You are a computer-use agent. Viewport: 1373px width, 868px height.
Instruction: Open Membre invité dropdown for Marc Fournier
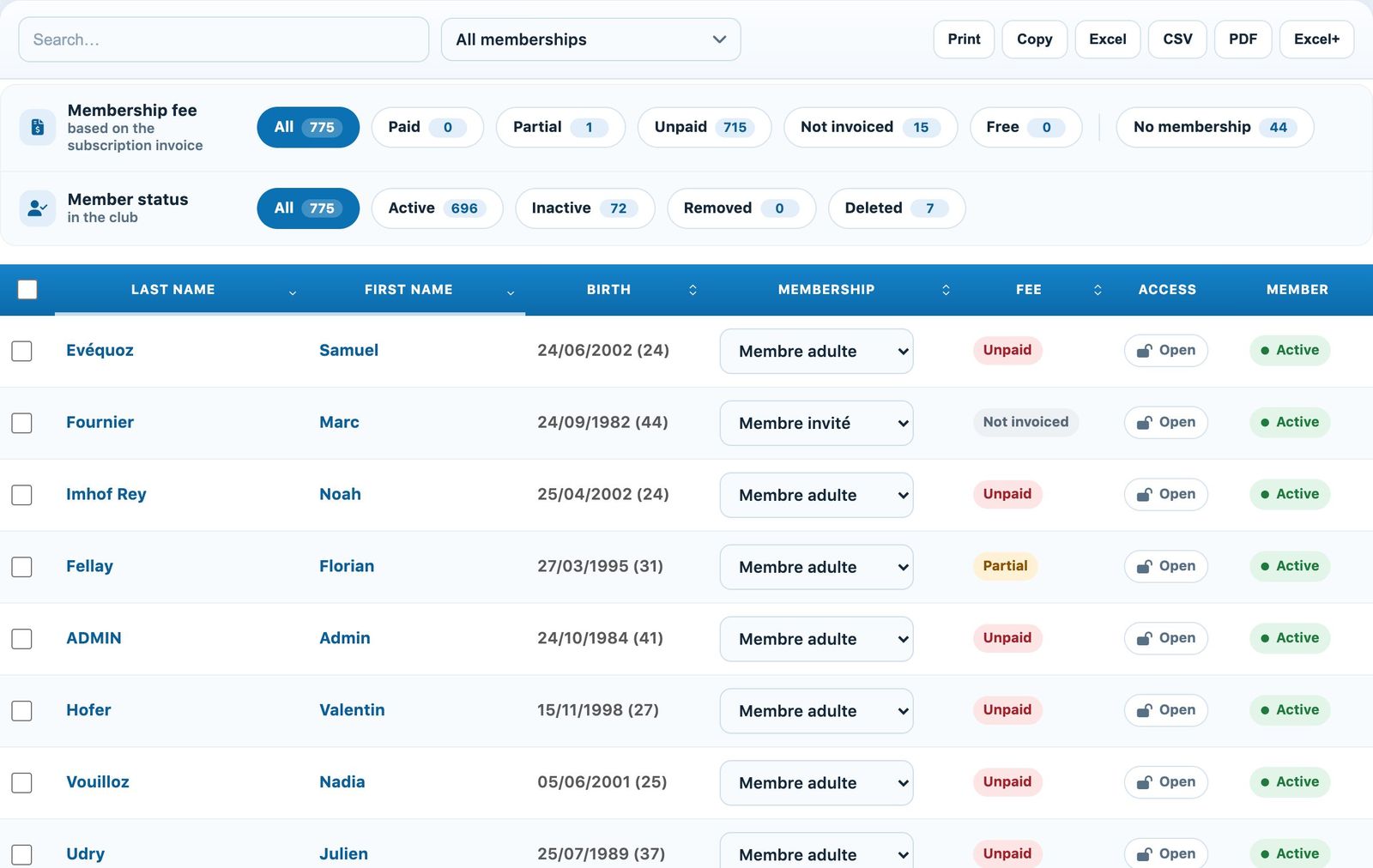pyautogui.click(x=816, y=423)
